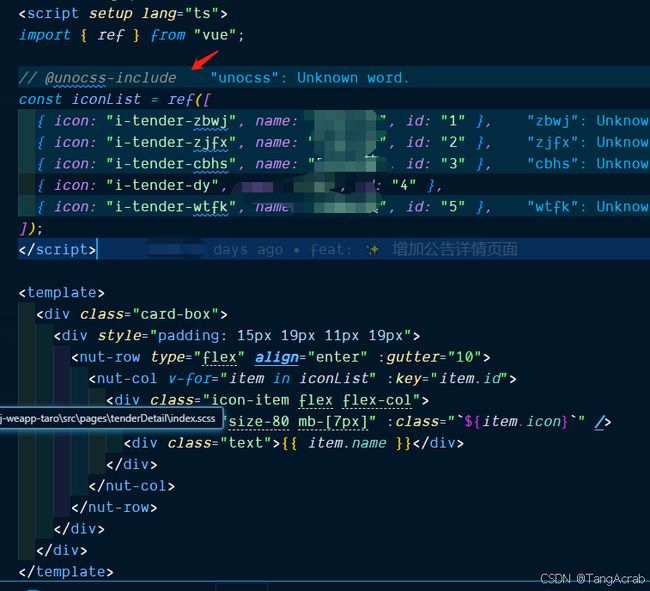Click the string "i-tender-zbwj"
The image size is (650, 591).
pos(171,121)
